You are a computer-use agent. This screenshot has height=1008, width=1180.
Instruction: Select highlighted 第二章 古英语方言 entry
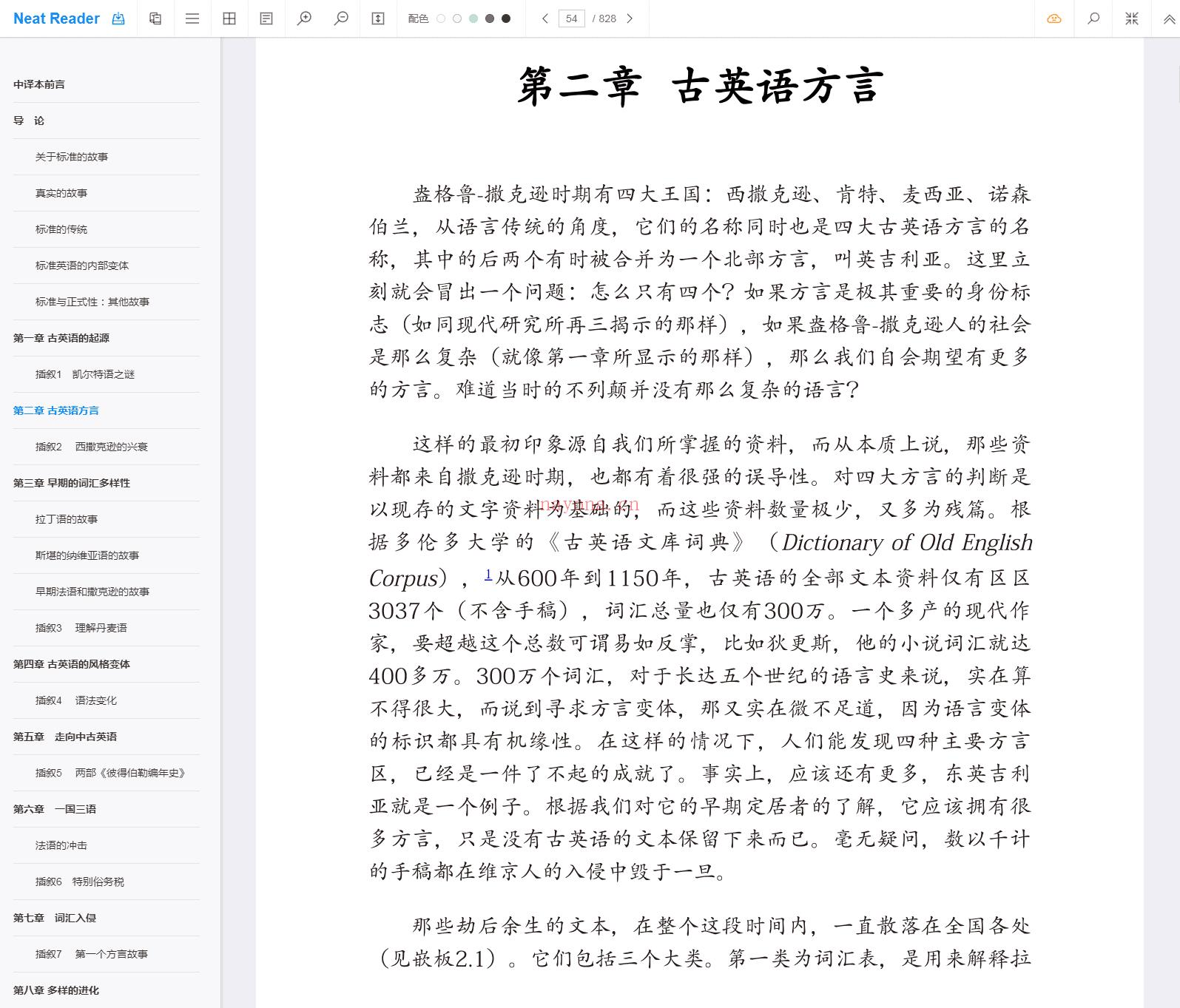[x=56, y=410]
